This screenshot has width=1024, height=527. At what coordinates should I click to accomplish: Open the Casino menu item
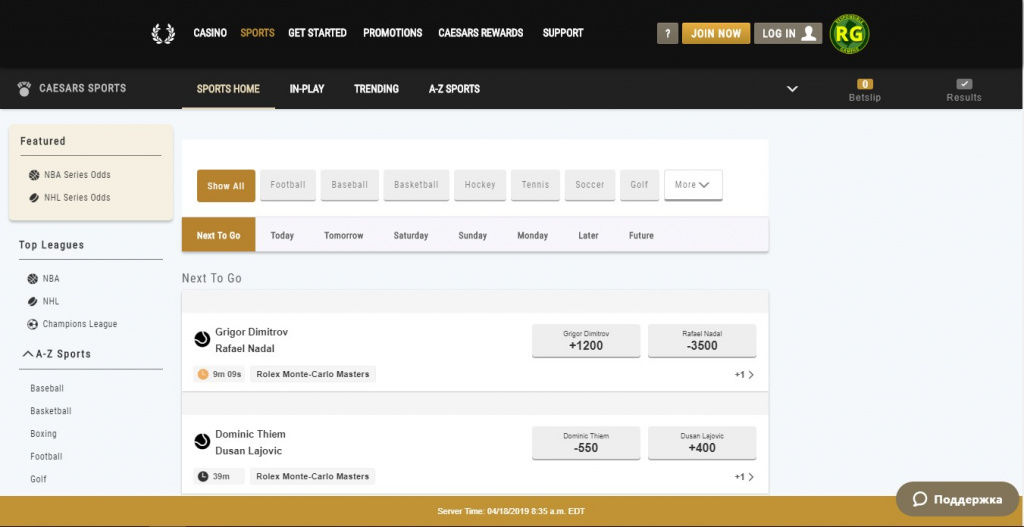pyautogui.click(x=210, y=33)
